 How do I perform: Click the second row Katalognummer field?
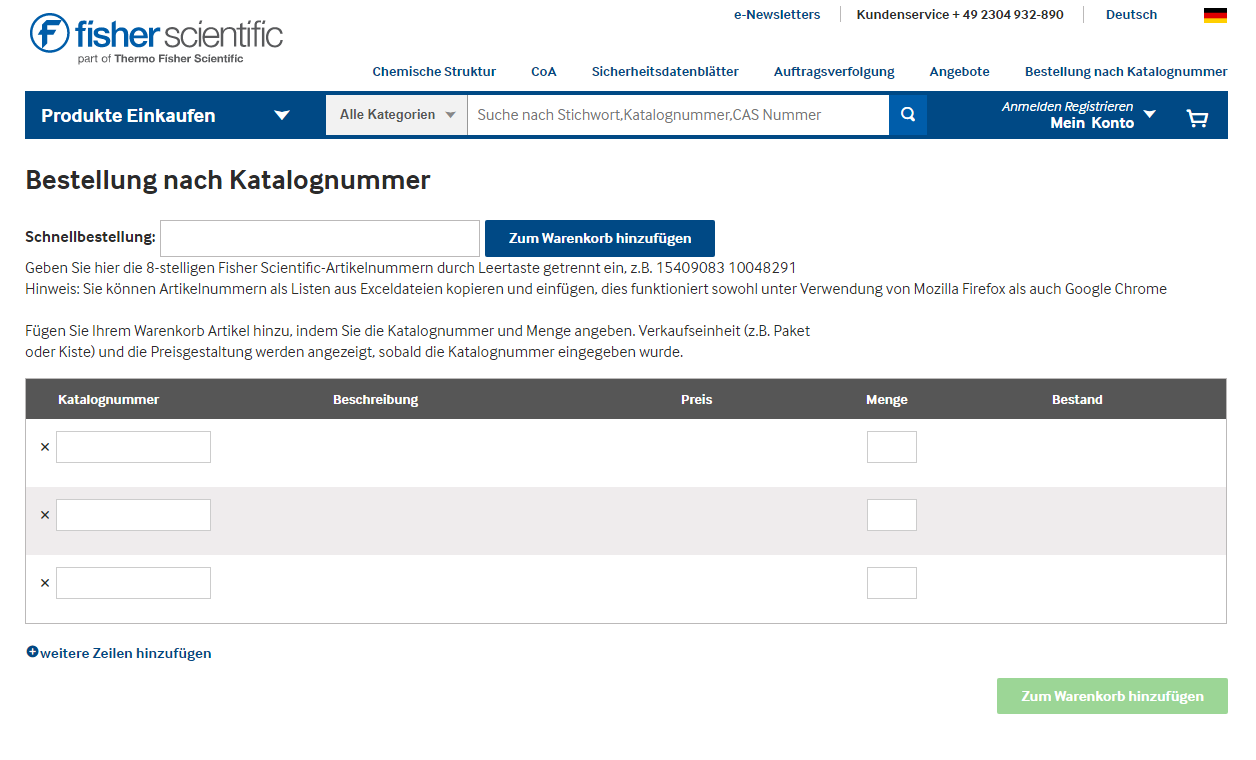[134, 515]
